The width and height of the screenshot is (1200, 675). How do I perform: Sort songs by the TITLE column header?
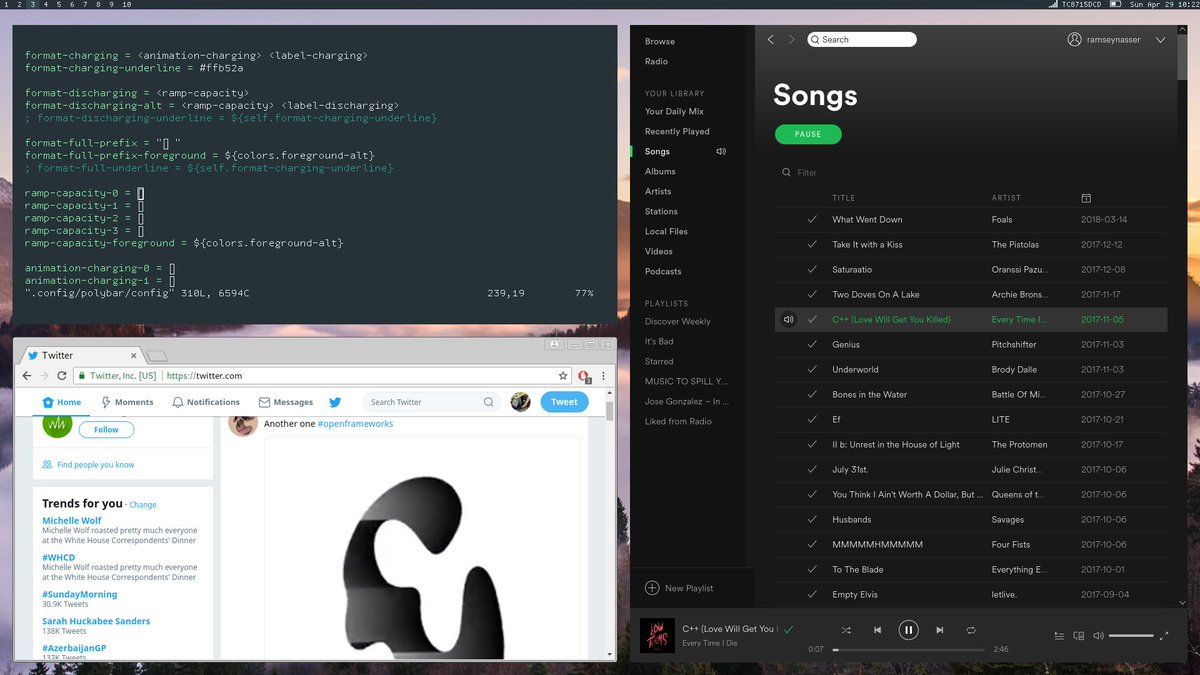click(x=844, y=198)
